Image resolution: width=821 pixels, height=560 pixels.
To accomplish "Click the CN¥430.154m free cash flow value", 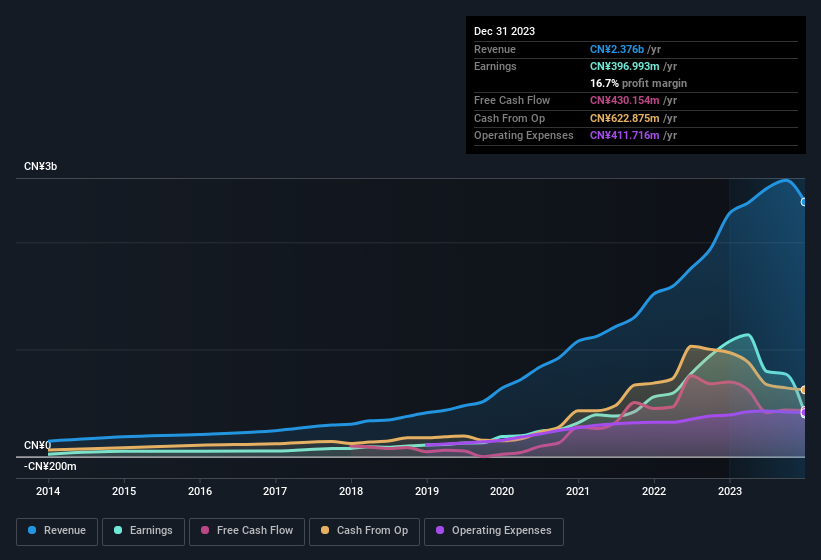I will (625, 100).
